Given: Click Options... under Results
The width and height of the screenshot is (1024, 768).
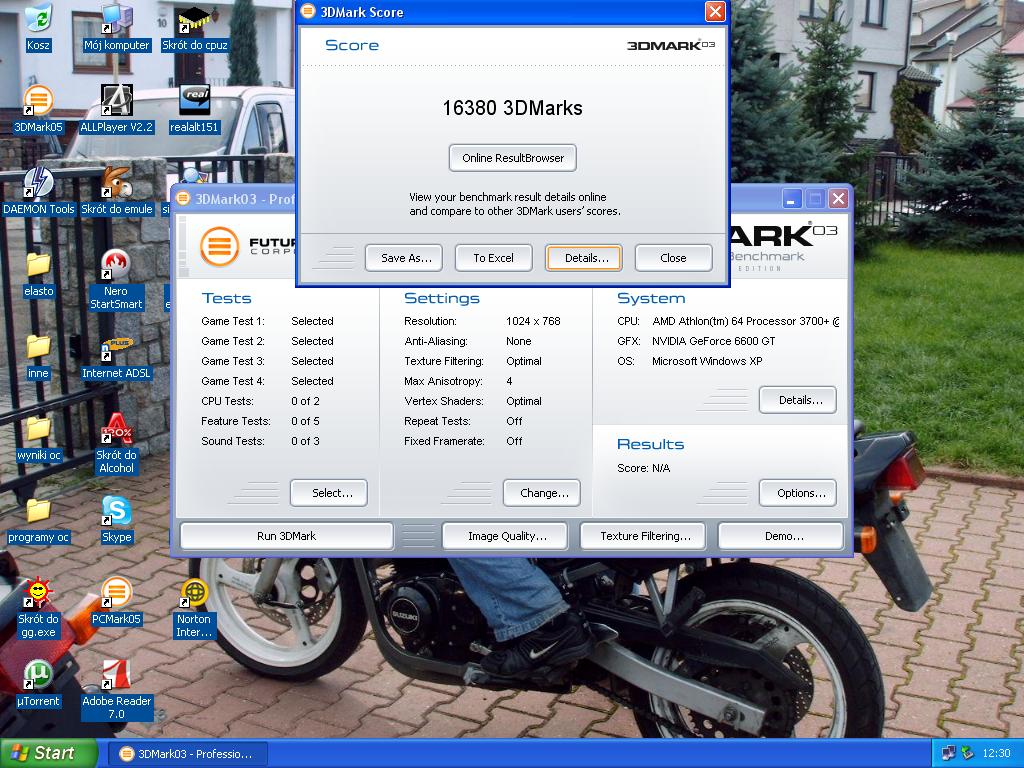Looking at the screenshot, I should (x=797, y=493).
